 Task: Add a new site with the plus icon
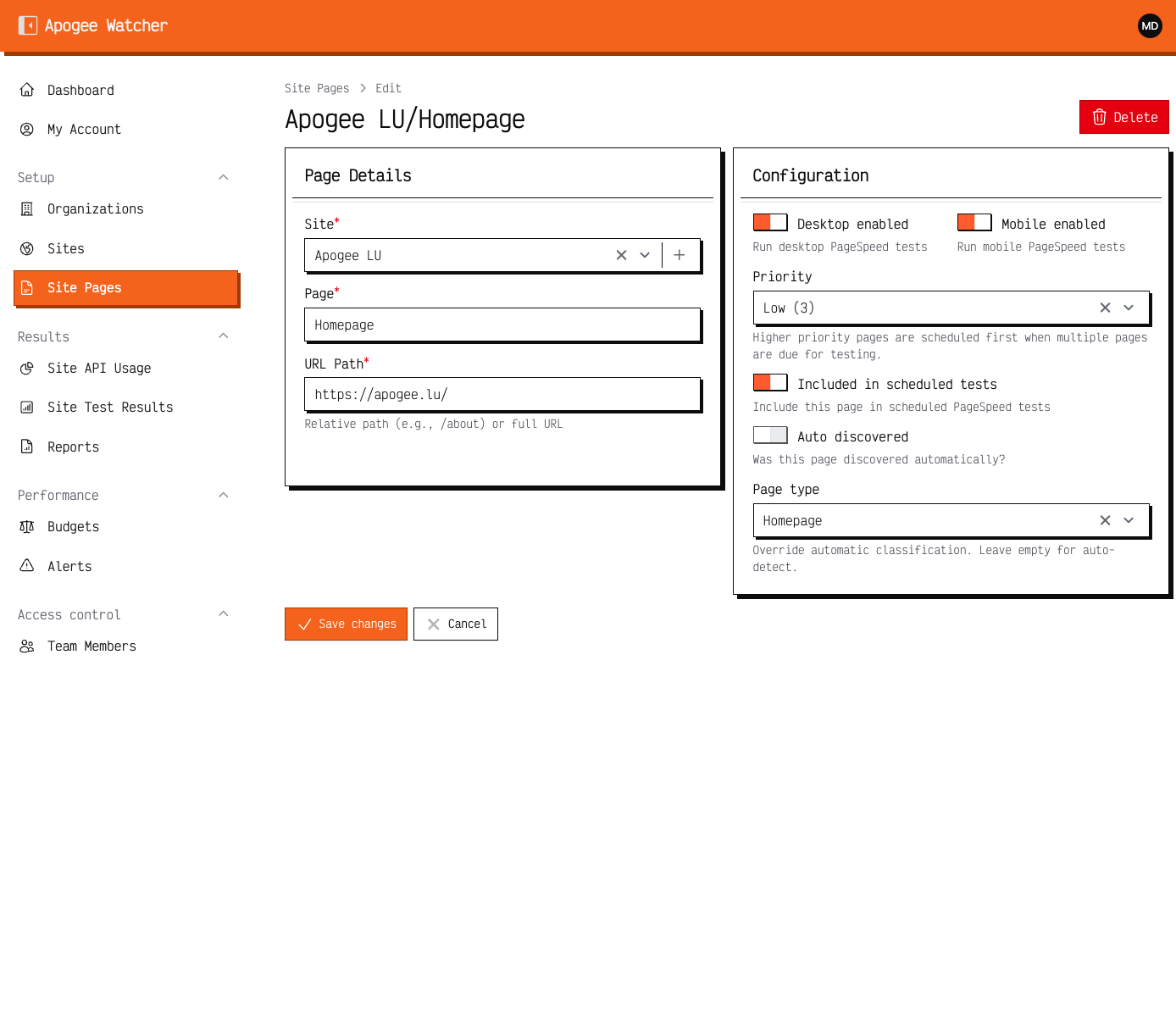pyautogui.click(x=680, y=255)
